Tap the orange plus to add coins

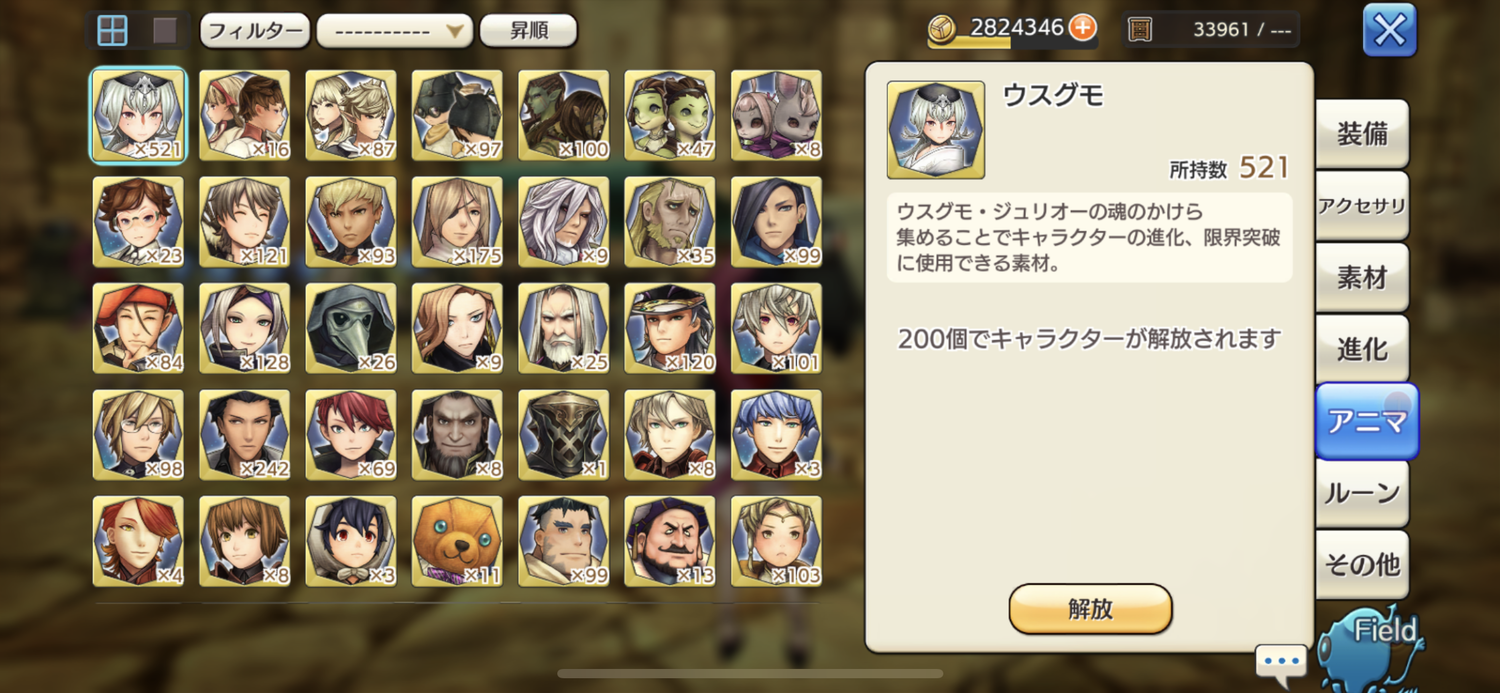point(1082,28)
